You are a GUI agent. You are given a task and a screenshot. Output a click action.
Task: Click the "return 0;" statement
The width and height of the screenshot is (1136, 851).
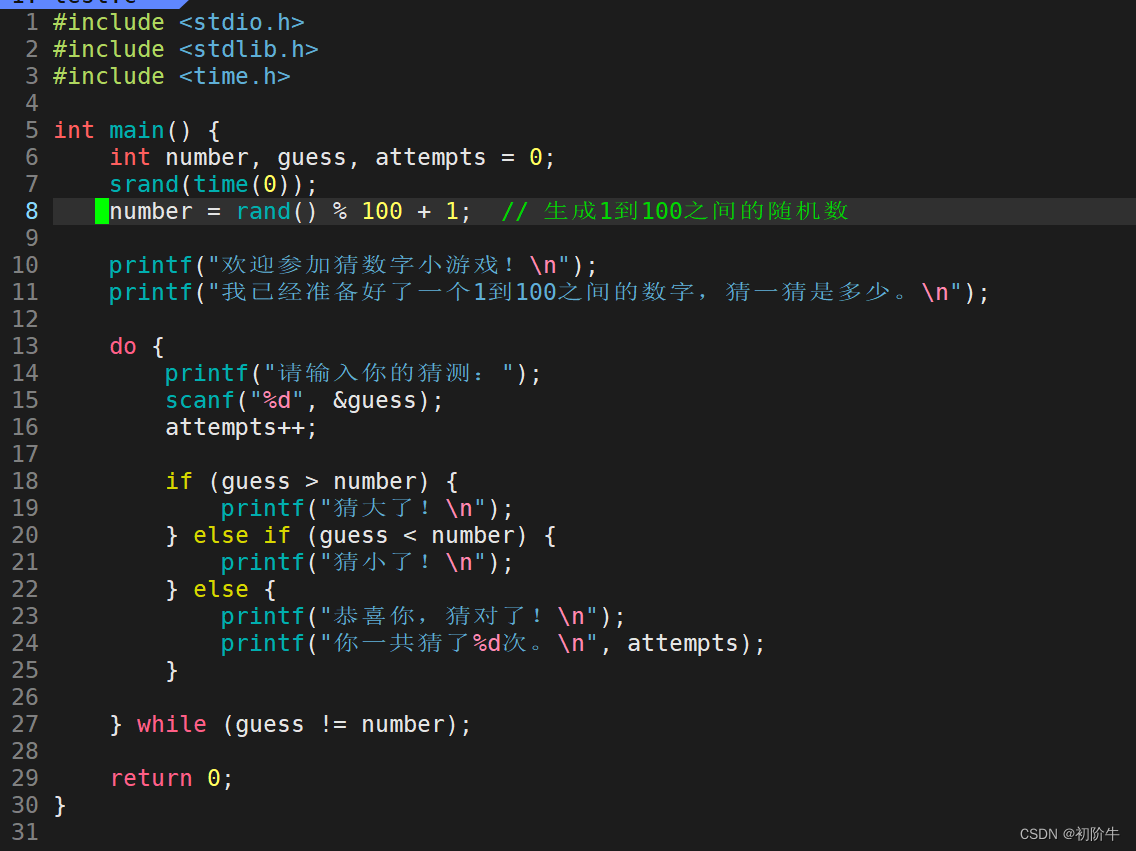tap(172, 779)
